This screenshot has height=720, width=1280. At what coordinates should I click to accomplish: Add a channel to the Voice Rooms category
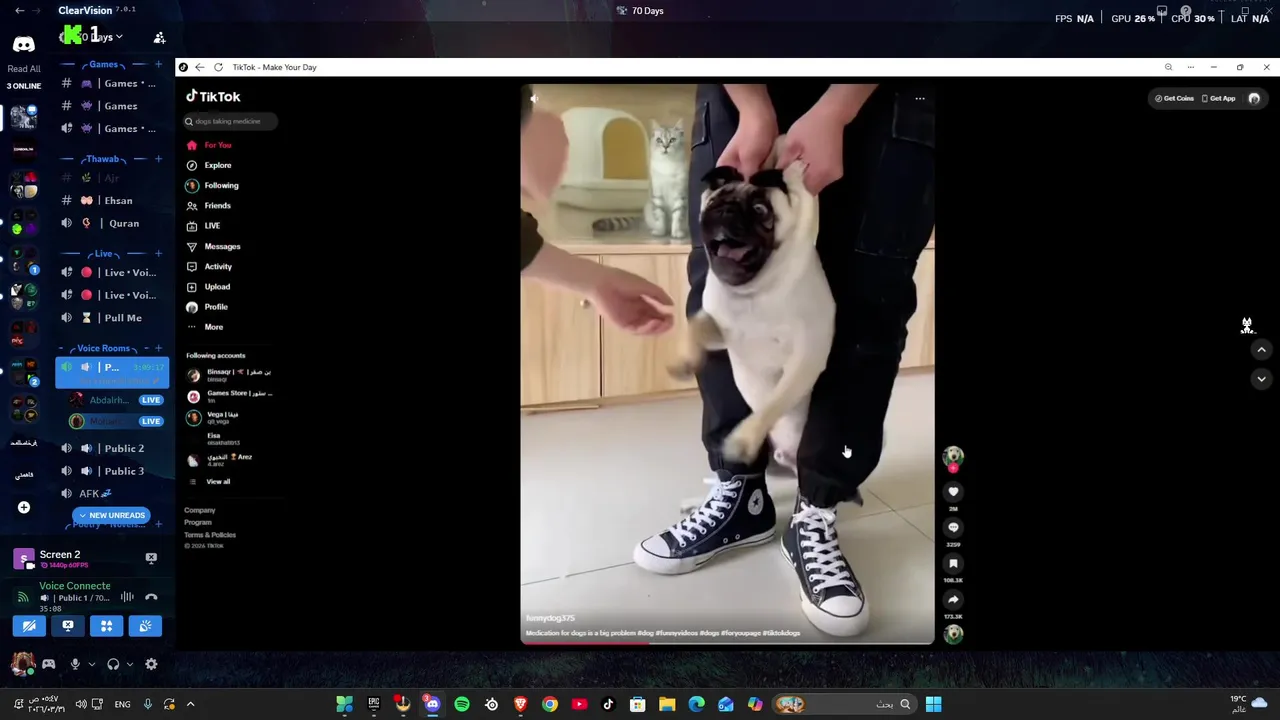pyautogui.click(x=158, y=348)
